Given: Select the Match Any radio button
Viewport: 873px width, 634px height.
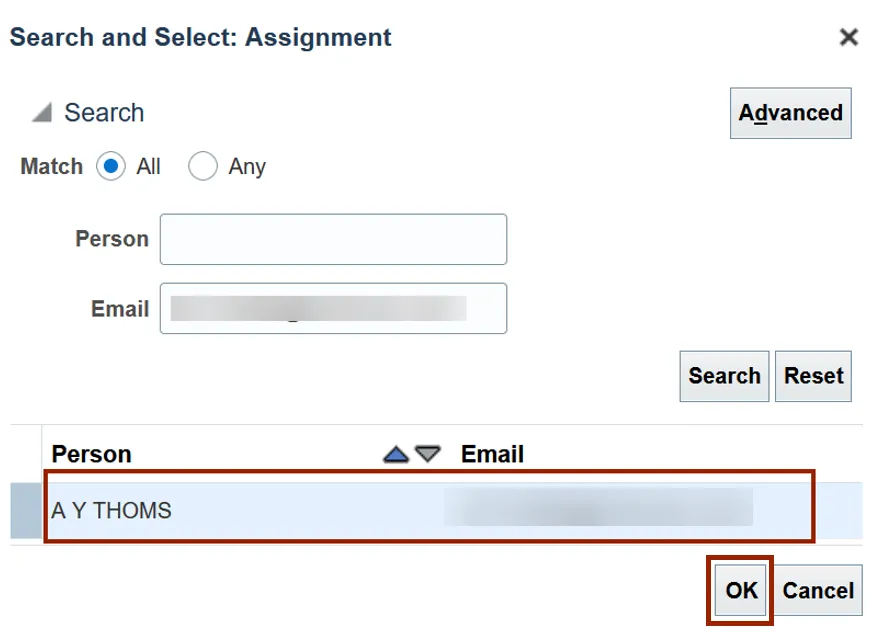Looking at the screenshot, I should point(203,166).
